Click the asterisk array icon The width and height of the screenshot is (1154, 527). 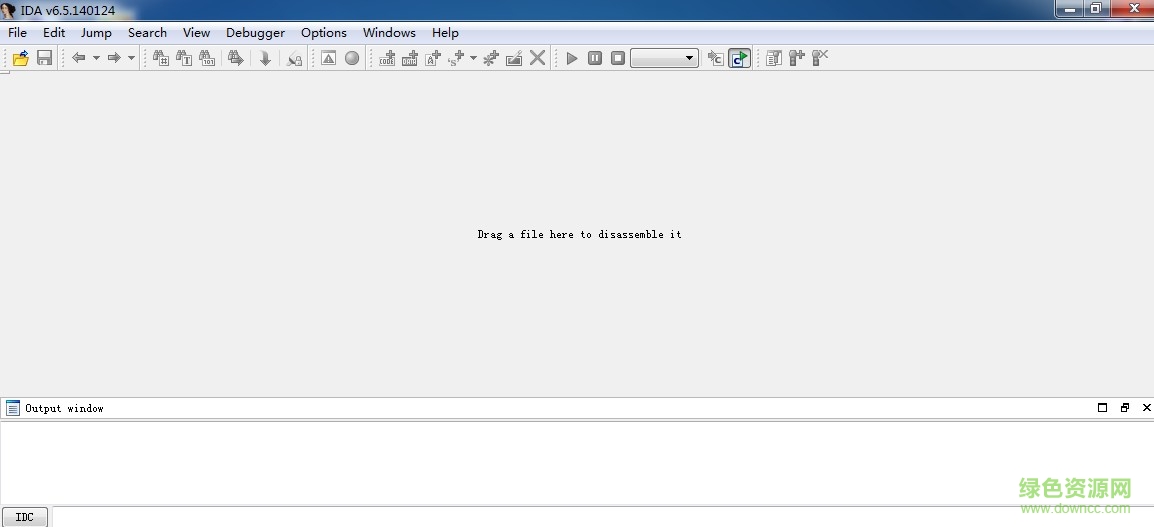(x=491, y=57)
